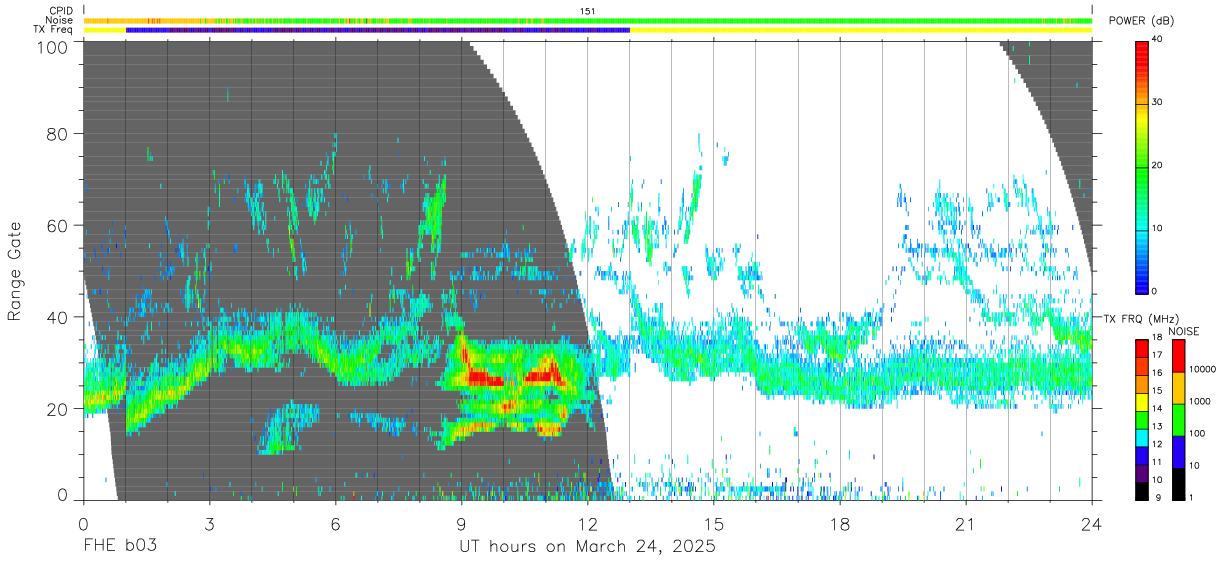Click the TX Freq row label
Viewport: 1228px width, 567px height.
click(52, 30)
